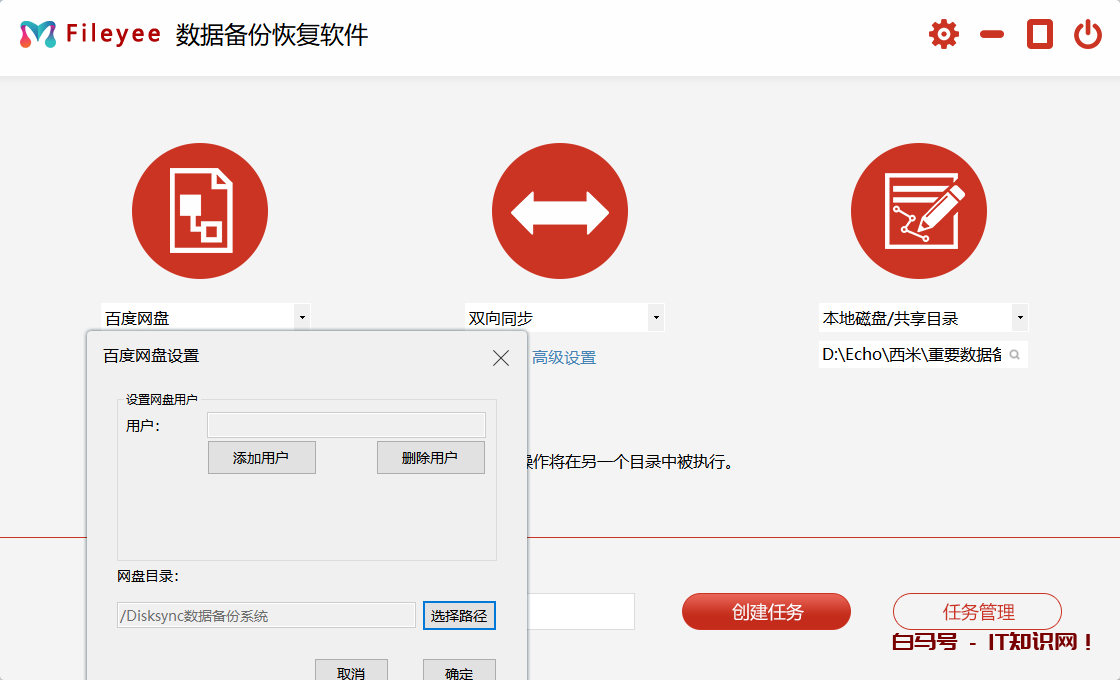The image size is (1120, 680).
Task: Click the two-way sync arrow icon
Action: point(560,211)
